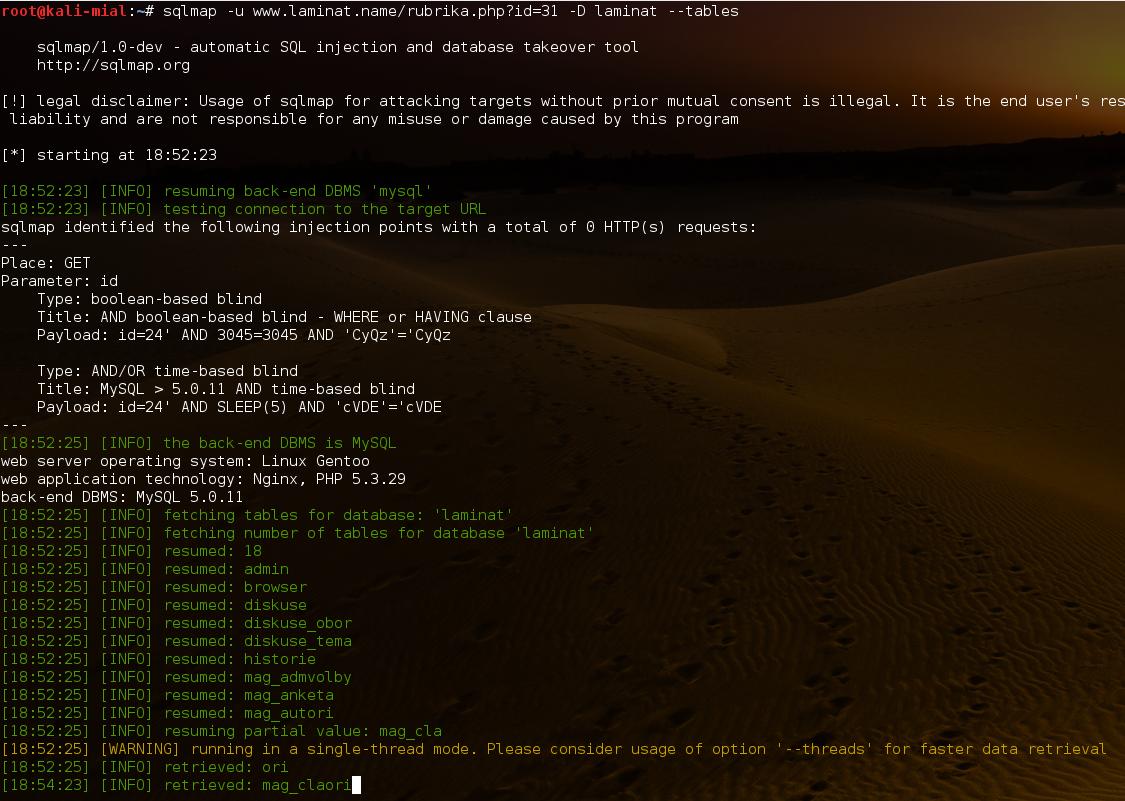Screen dimensions: 1125x801
Task: Click 'resuming partial value: mag_cla' line
Action: tap(222, 731)
